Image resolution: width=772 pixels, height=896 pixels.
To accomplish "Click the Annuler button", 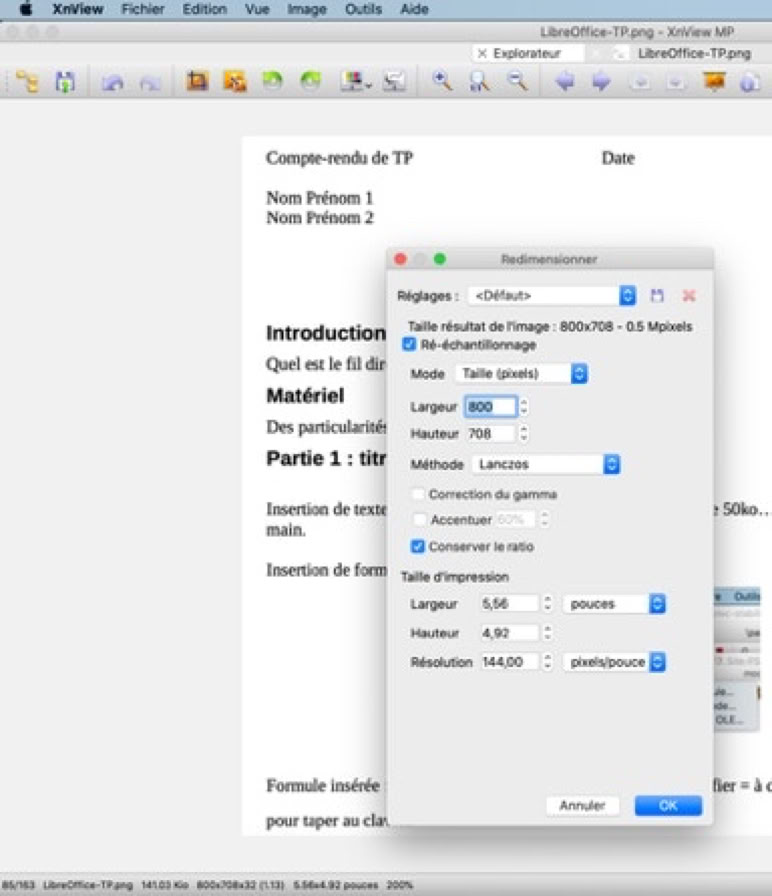I will tap(583, 805).
